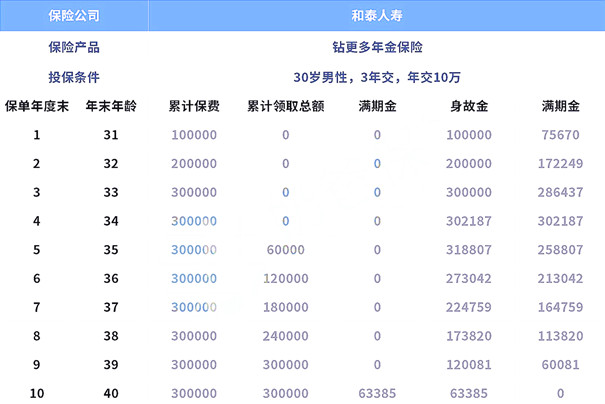Viewport: 605px width, 404px height.
Task: Select the value 172249
Action: [560, 164]
